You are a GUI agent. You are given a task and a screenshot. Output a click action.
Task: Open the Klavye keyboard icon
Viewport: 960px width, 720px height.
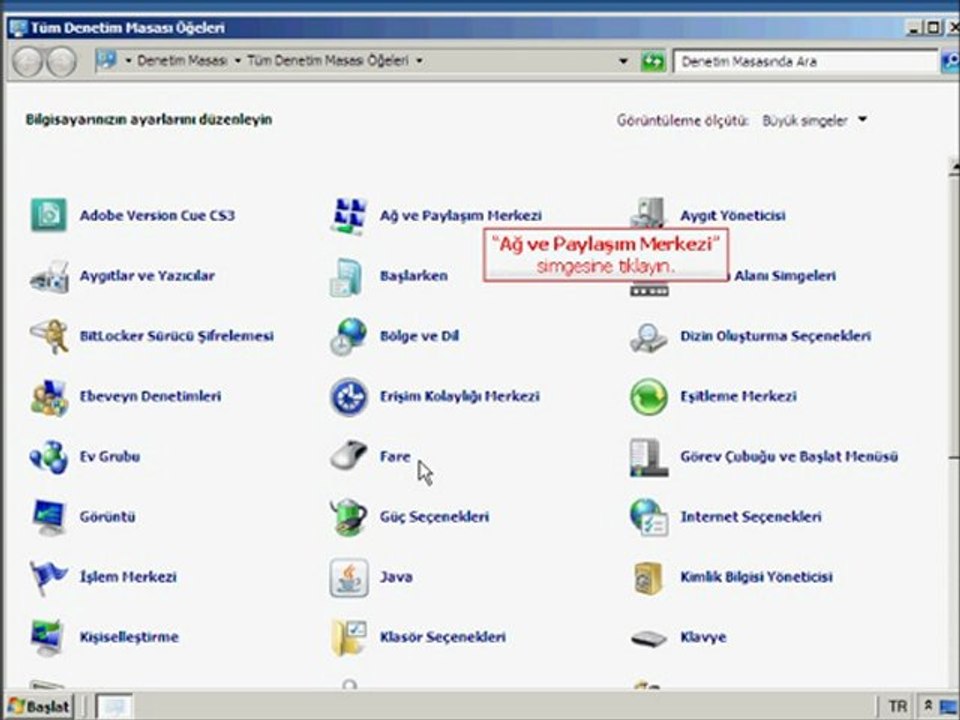(x=648, y=639)
